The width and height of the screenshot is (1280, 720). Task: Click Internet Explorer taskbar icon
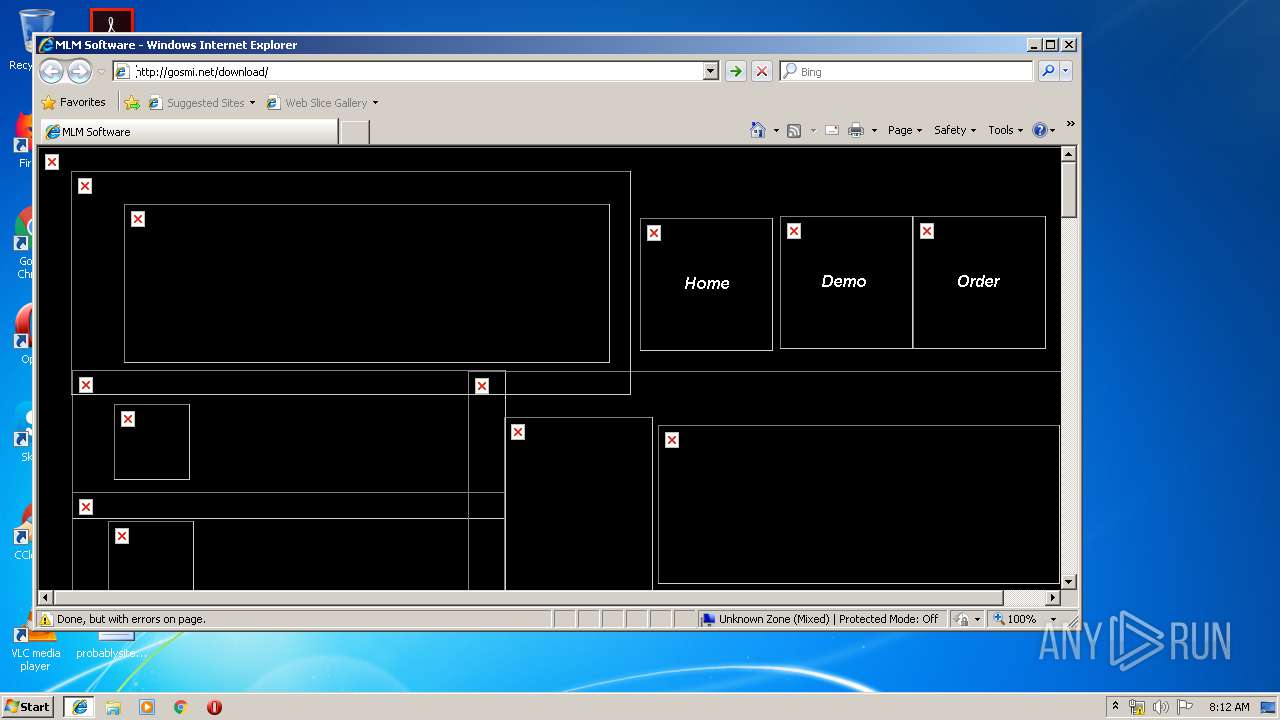pos(79,707)
